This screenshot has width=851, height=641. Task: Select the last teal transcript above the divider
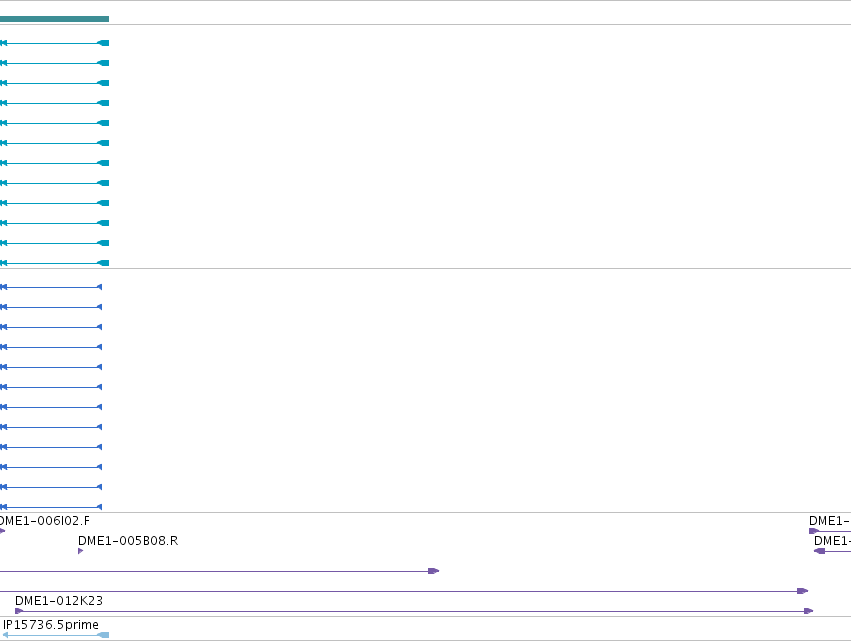(54, 263)
